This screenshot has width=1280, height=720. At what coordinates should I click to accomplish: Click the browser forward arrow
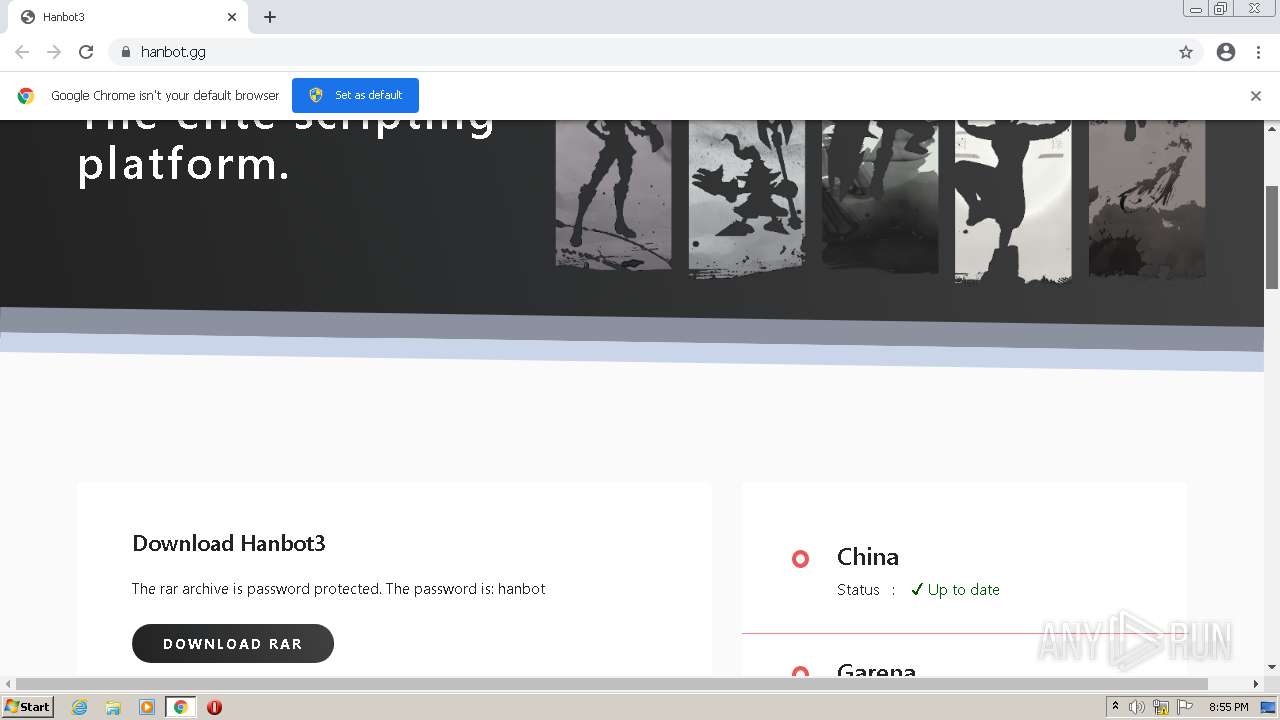pos(54,52)
